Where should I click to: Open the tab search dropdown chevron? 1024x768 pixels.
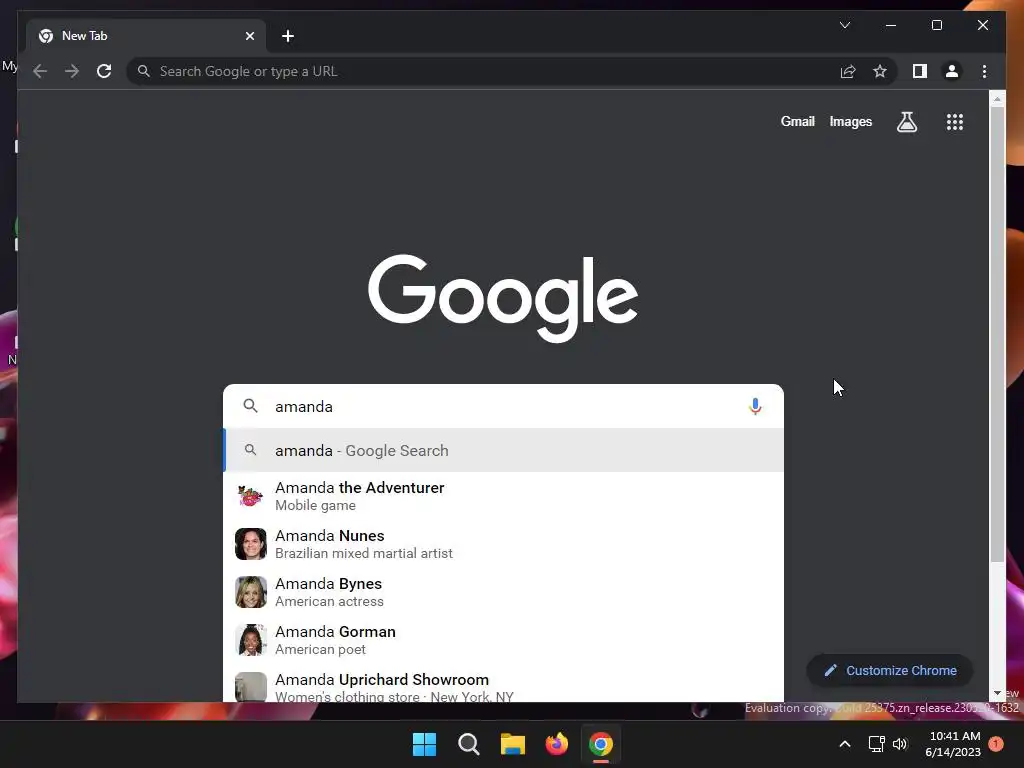(x=844, y=25)
